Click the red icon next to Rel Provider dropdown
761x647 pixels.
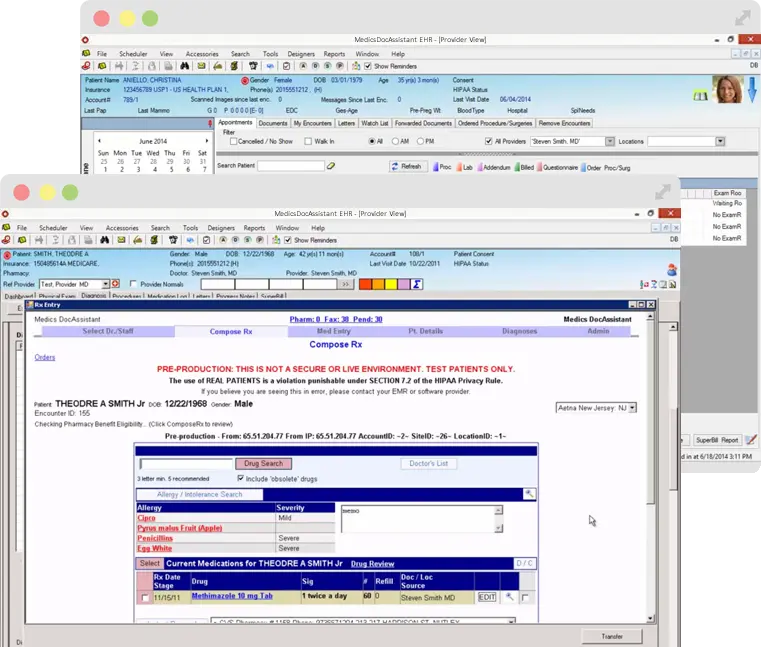[115, 284]
